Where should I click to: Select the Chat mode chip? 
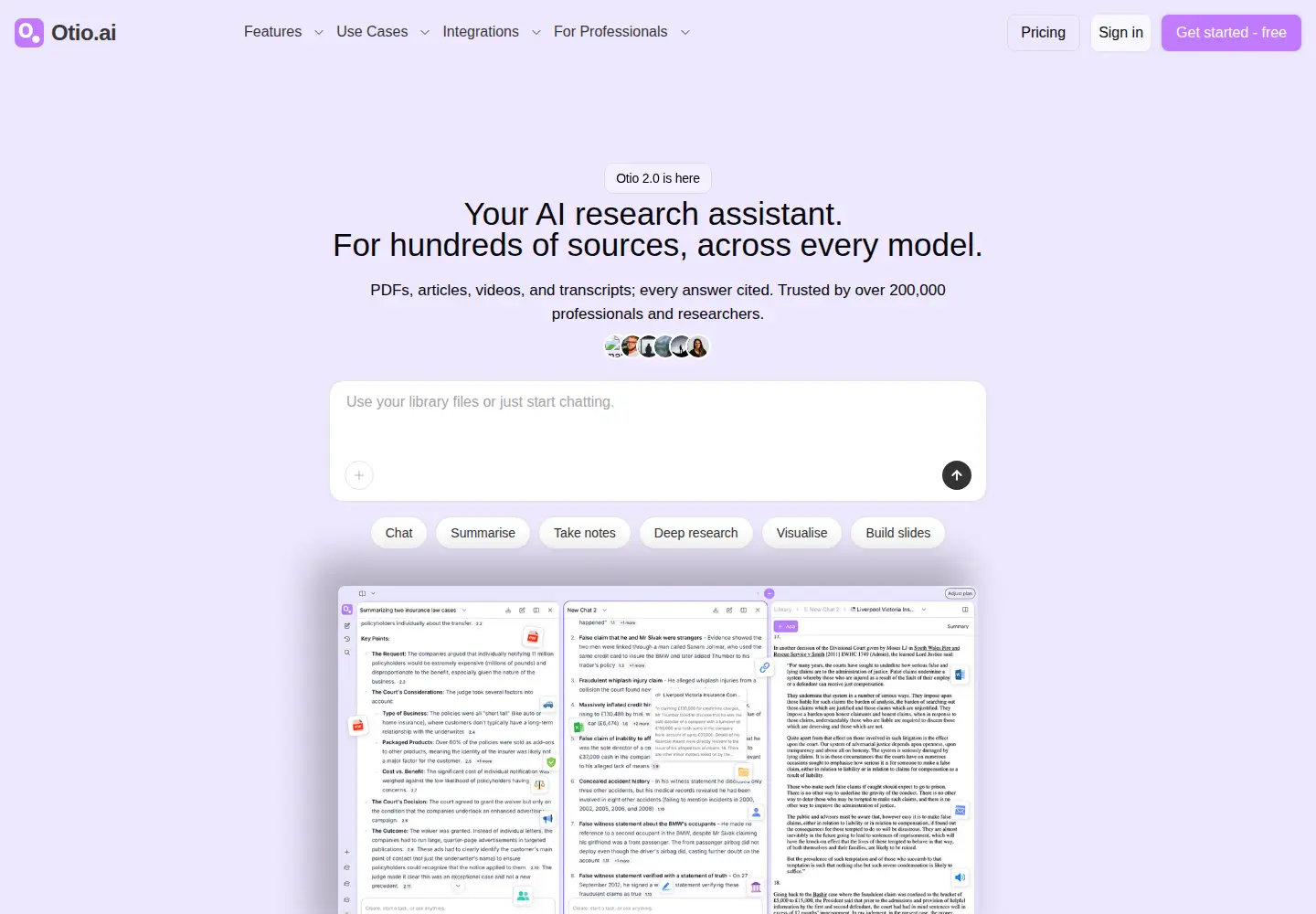(x=398, y=533)
